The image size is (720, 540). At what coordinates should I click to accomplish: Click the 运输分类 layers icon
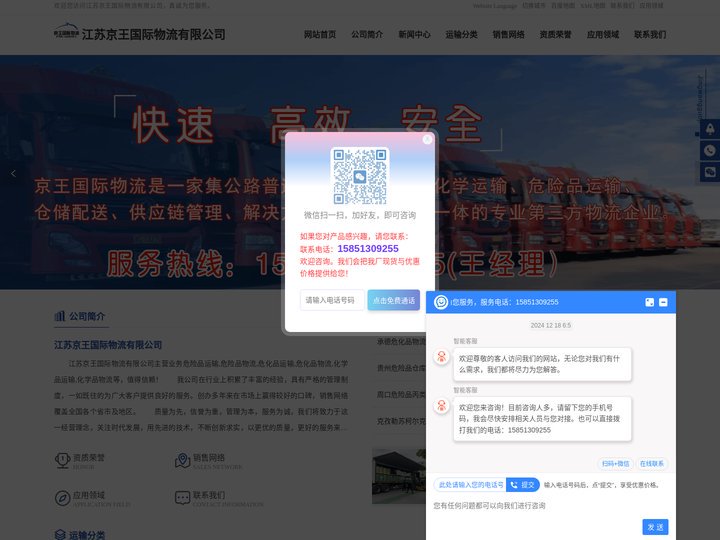click(60, 535)
